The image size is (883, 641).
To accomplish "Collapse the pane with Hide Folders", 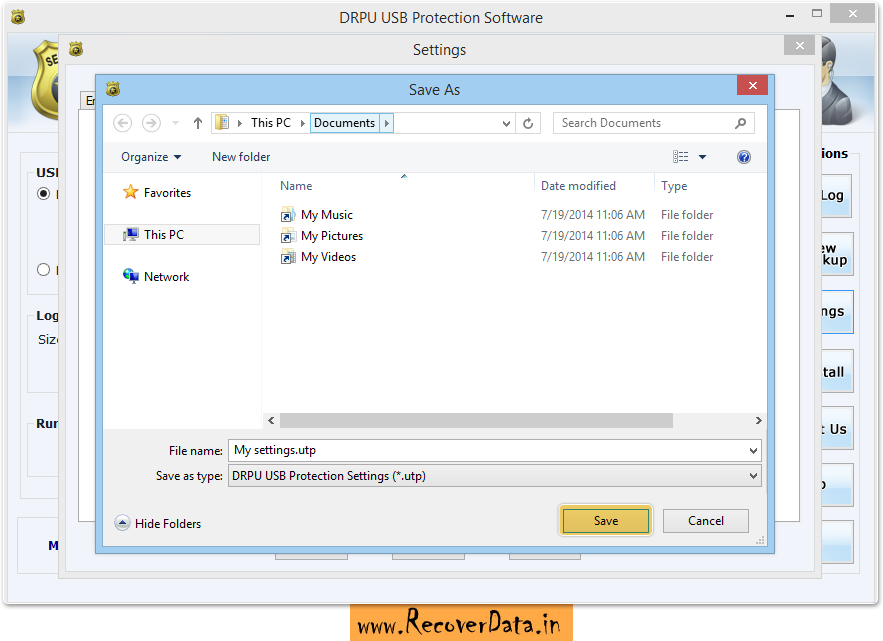I will point(158,523).
